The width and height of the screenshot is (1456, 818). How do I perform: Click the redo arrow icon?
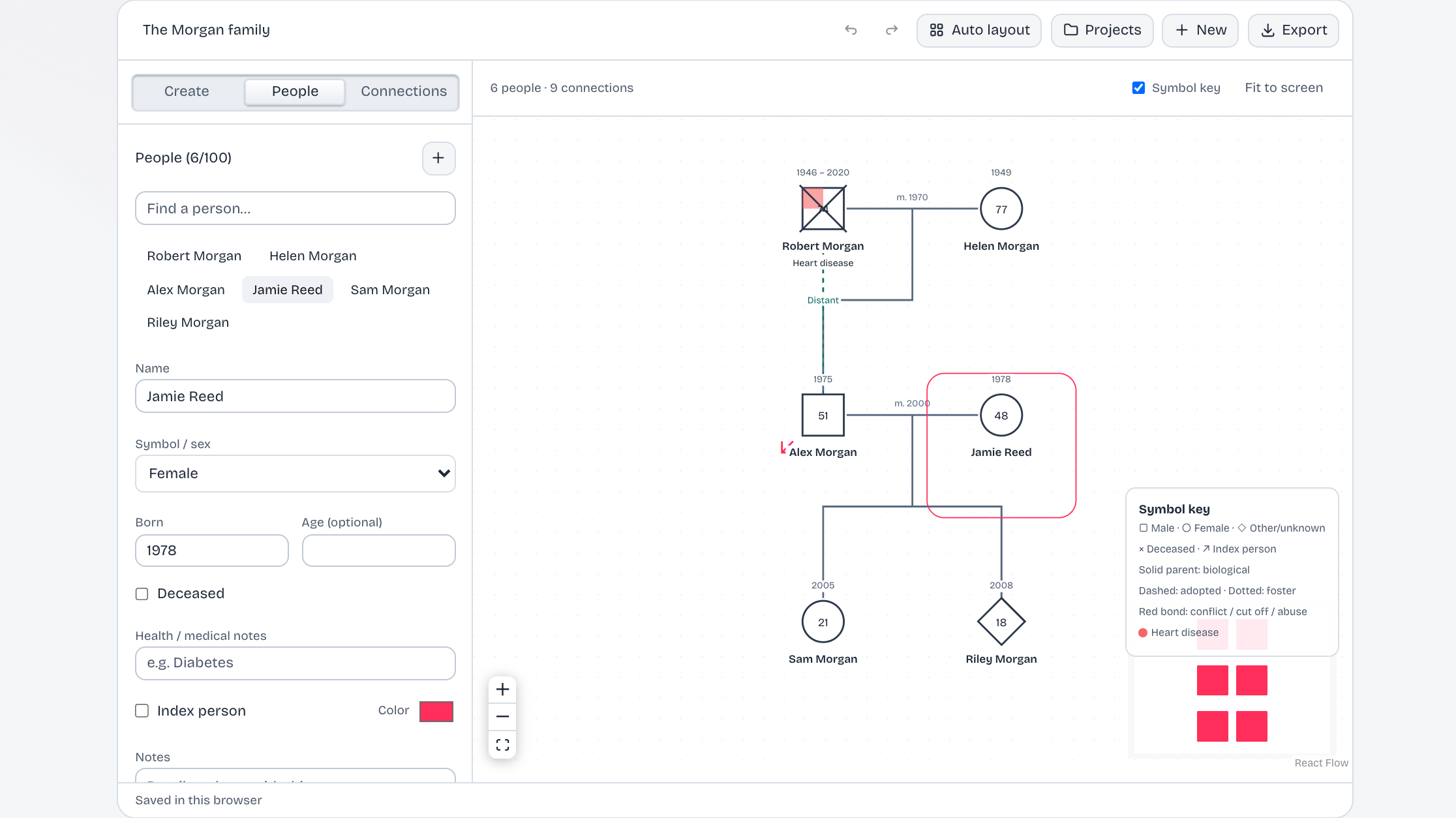coord(892,30)
